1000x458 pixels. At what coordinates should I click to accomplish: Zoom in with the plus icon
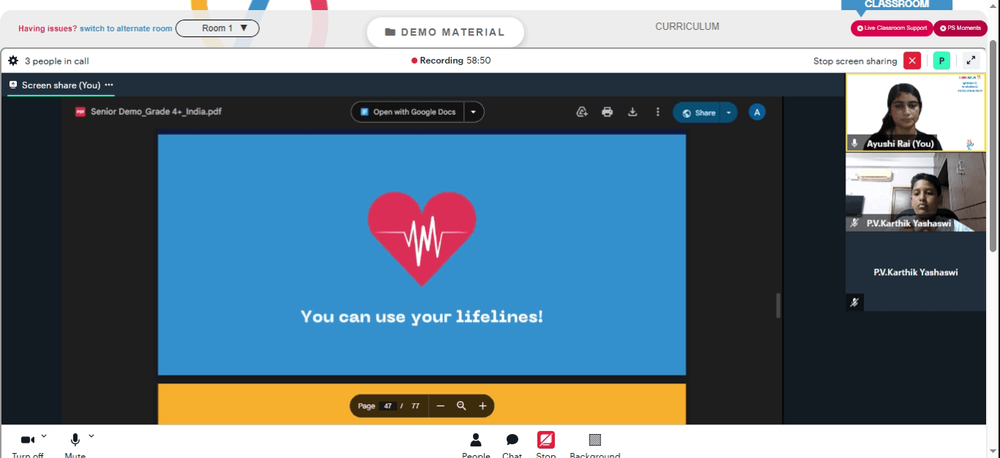coord(483,406)
